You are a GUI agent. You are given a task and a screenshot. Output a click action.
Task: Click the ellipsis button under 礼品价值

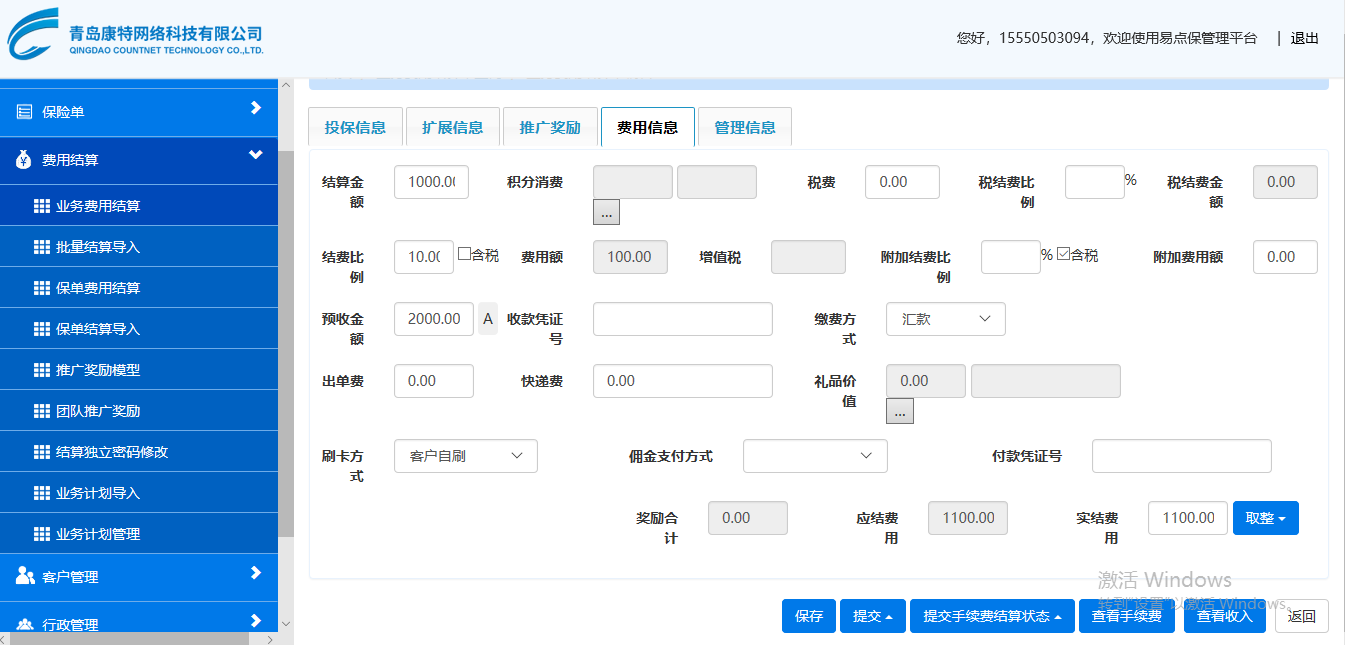(x=899, y=411)
